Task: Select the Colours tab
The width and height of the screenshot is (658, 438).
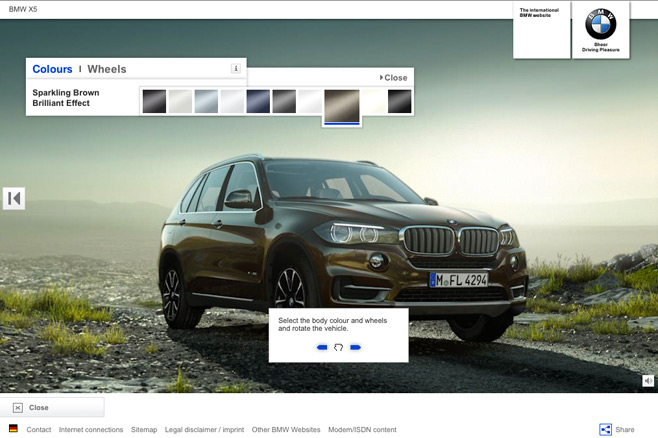Action: point(52,69)
